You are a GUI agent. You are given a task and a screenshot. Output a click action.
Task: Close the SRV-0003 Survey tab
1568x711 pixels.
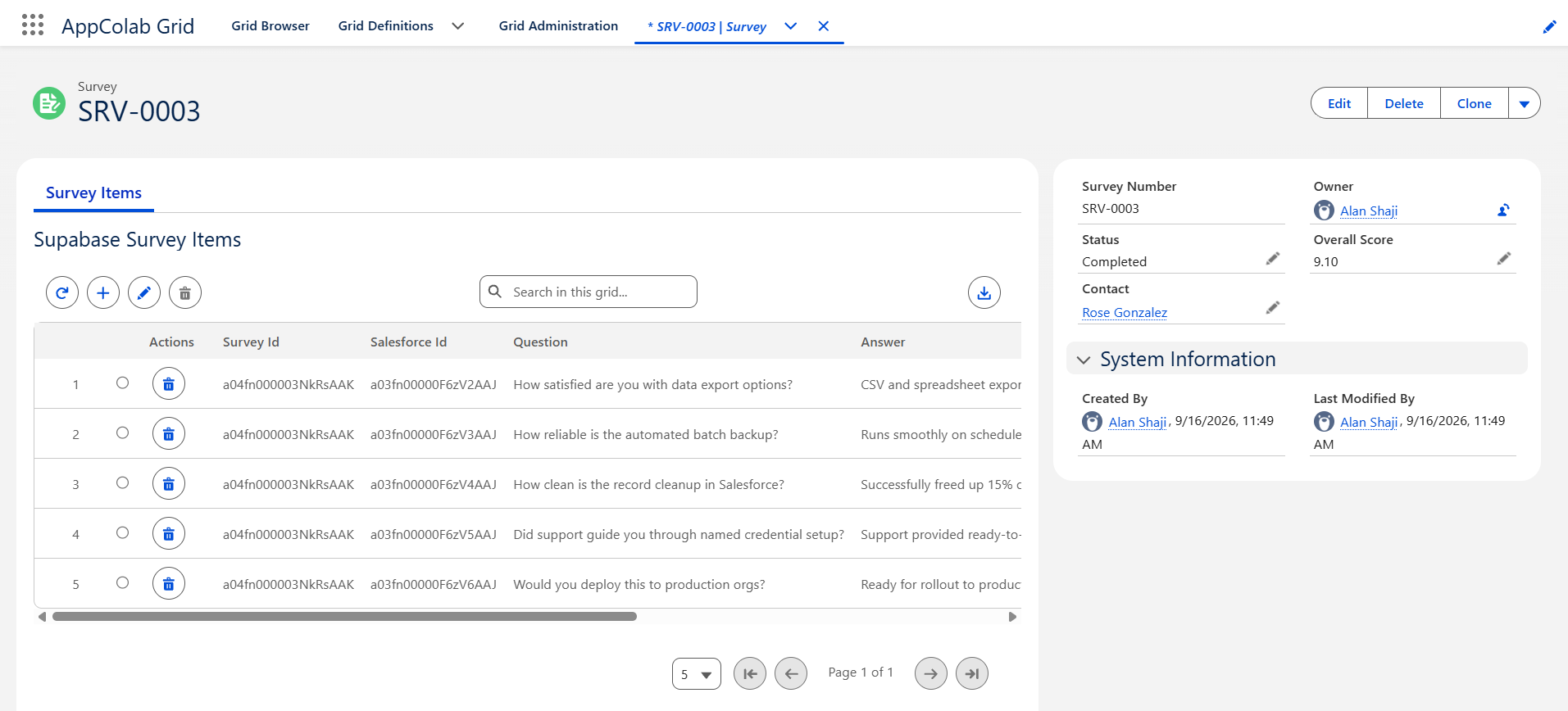pyautogui.click(x=824, y=26)
